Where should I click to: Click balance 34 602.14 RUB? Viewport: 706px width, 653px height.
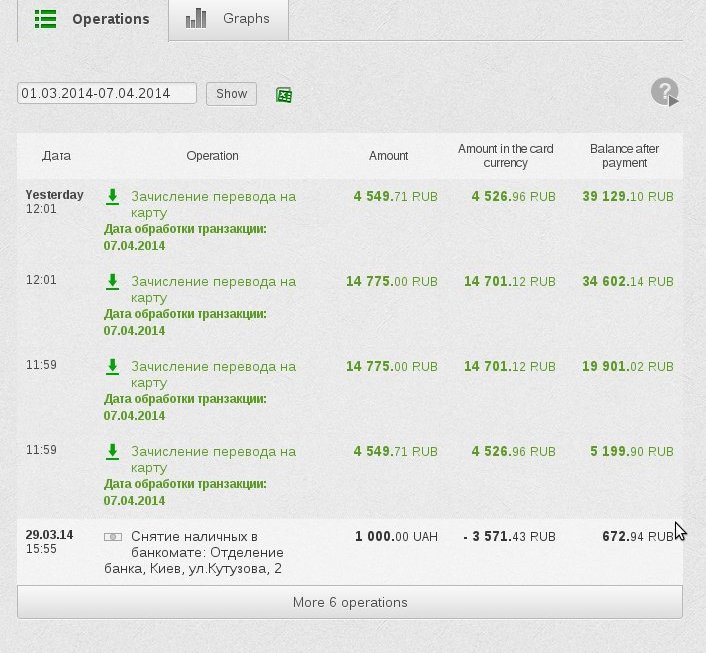coord(628,281)
